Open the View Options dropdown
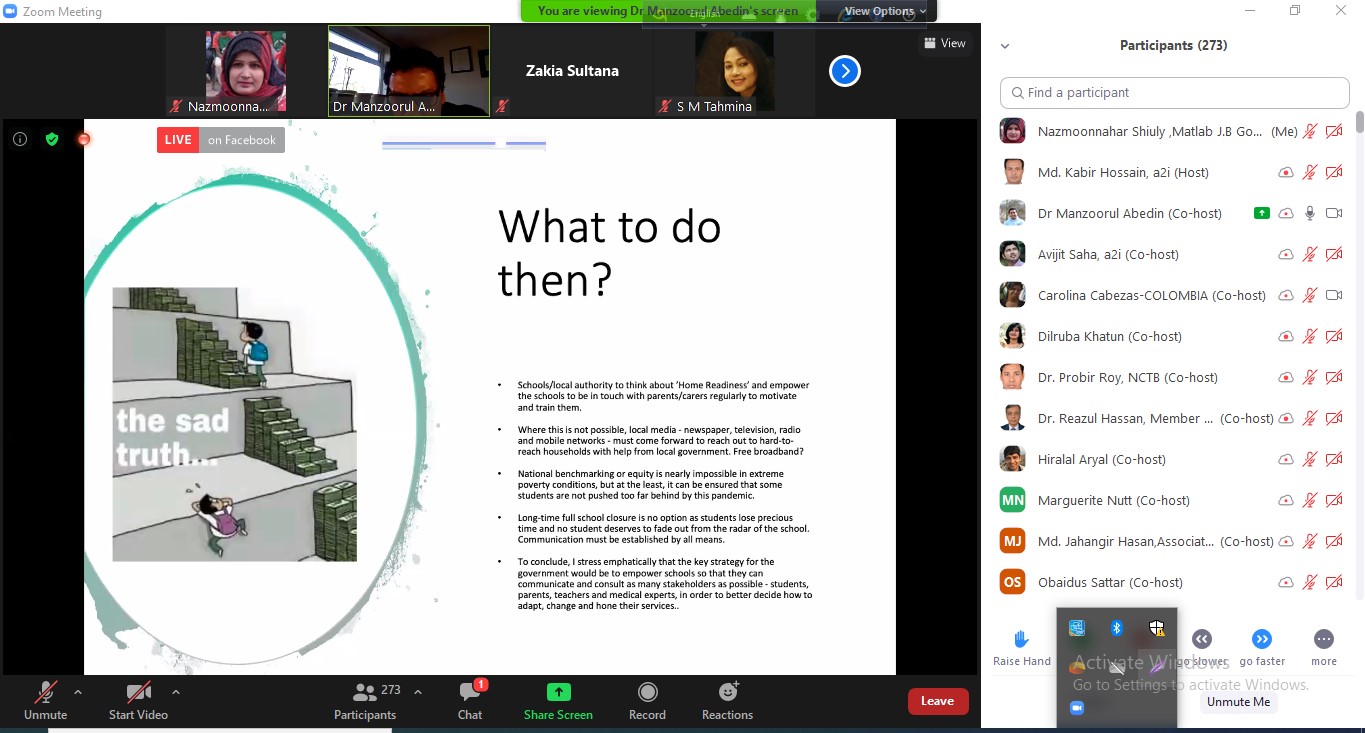Viewport: 1365px width, 733px height. (x=885, y=11)
